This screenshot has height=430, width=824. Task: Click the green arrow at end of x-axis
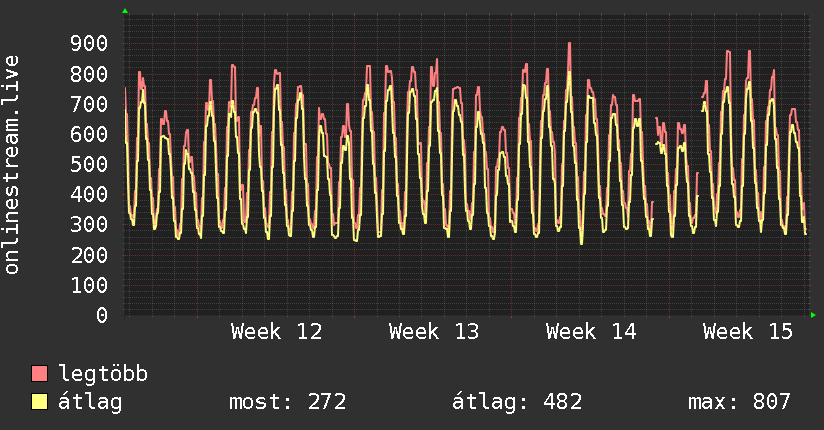pyautogui.click(x=813, y=315)
